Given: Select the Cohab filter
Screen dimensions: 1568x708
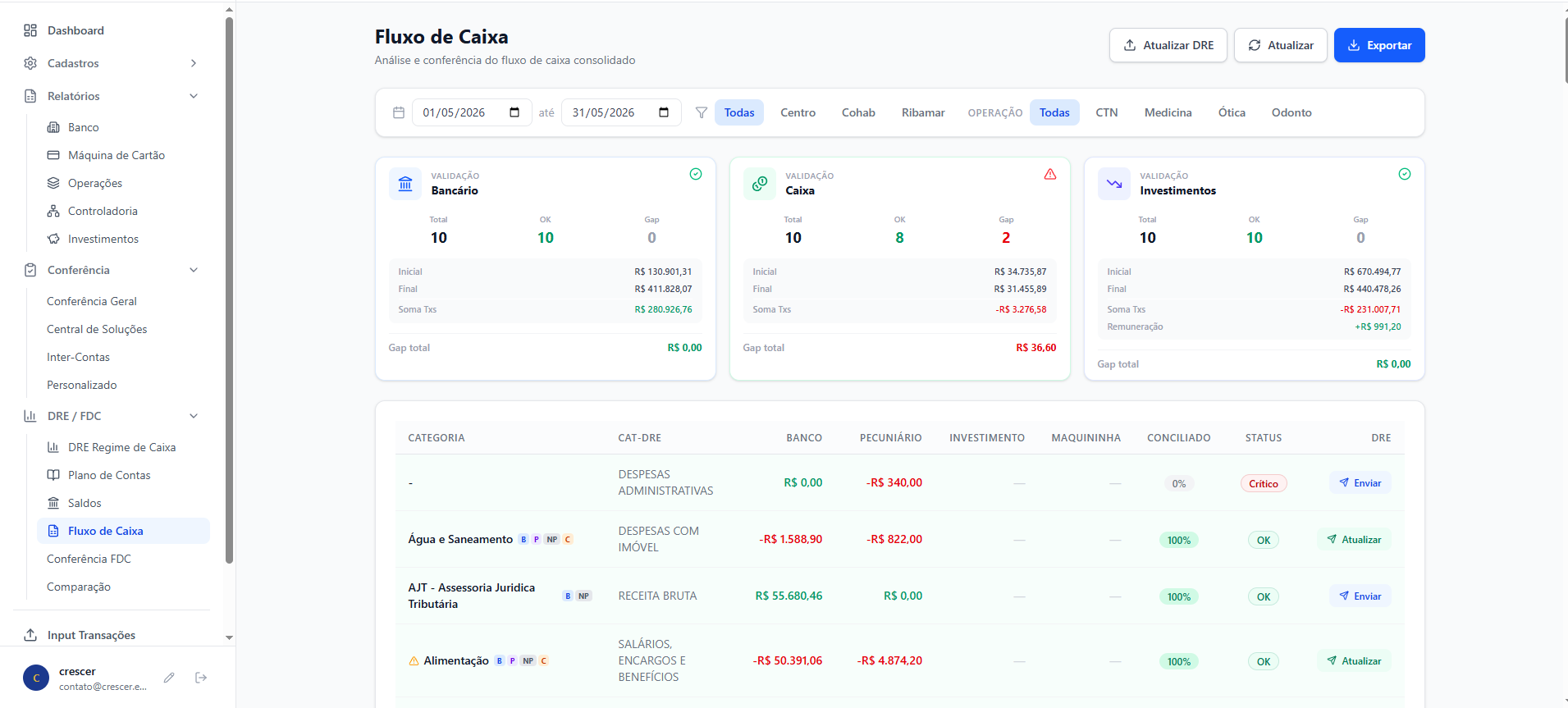Looking at the screenshot, I should tap(858, 112).
